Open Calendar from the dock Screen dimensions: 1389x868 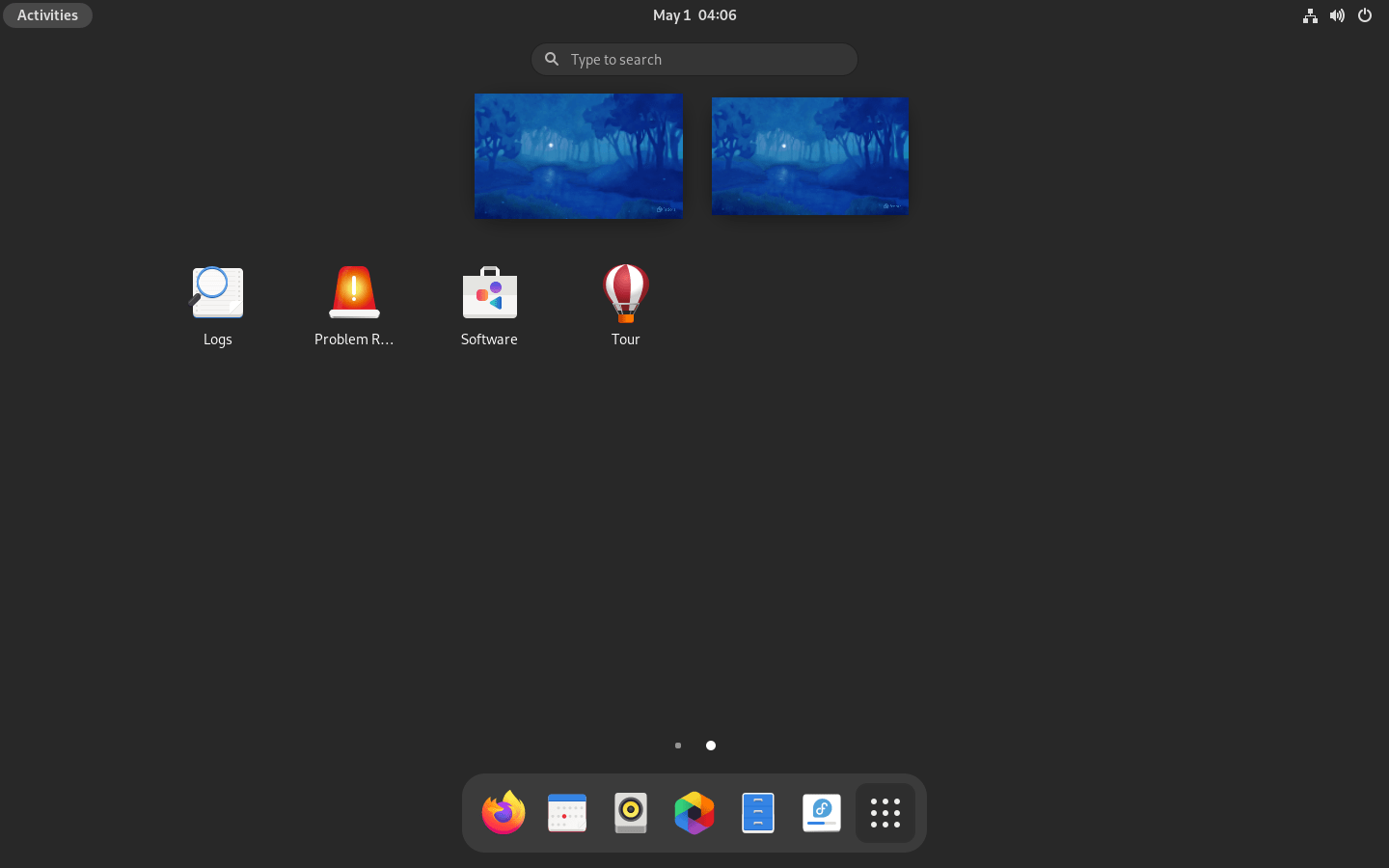click(567, 813)
